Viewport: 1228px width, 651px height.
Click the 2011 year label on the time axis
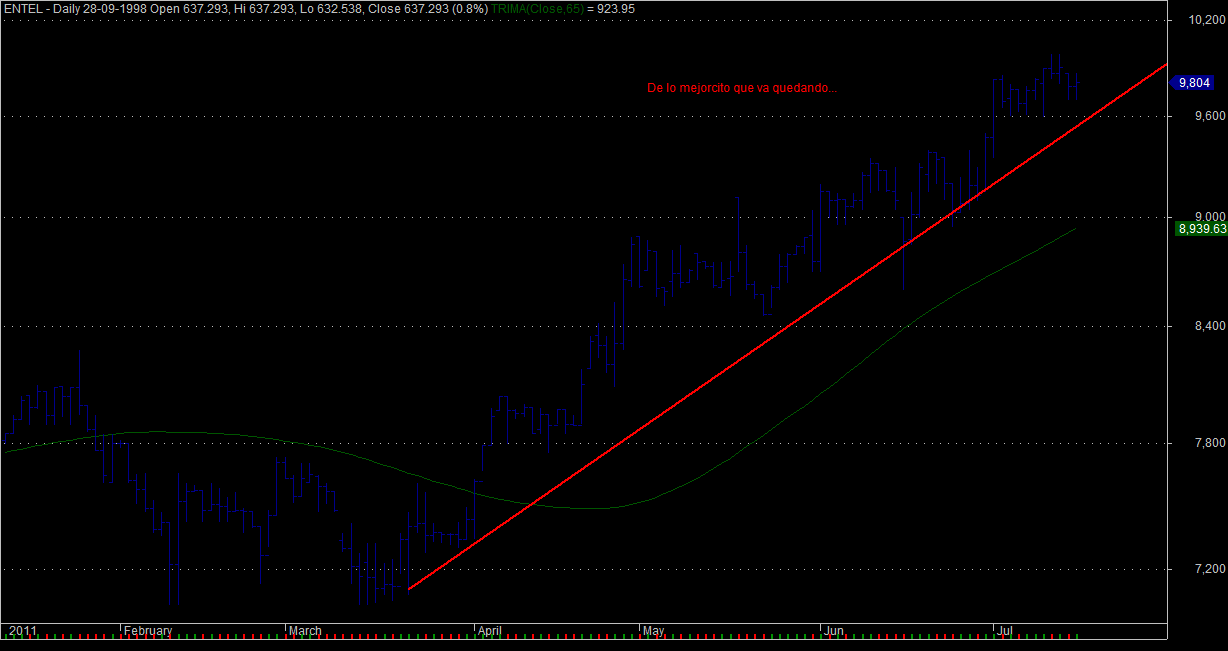(22, 631)
